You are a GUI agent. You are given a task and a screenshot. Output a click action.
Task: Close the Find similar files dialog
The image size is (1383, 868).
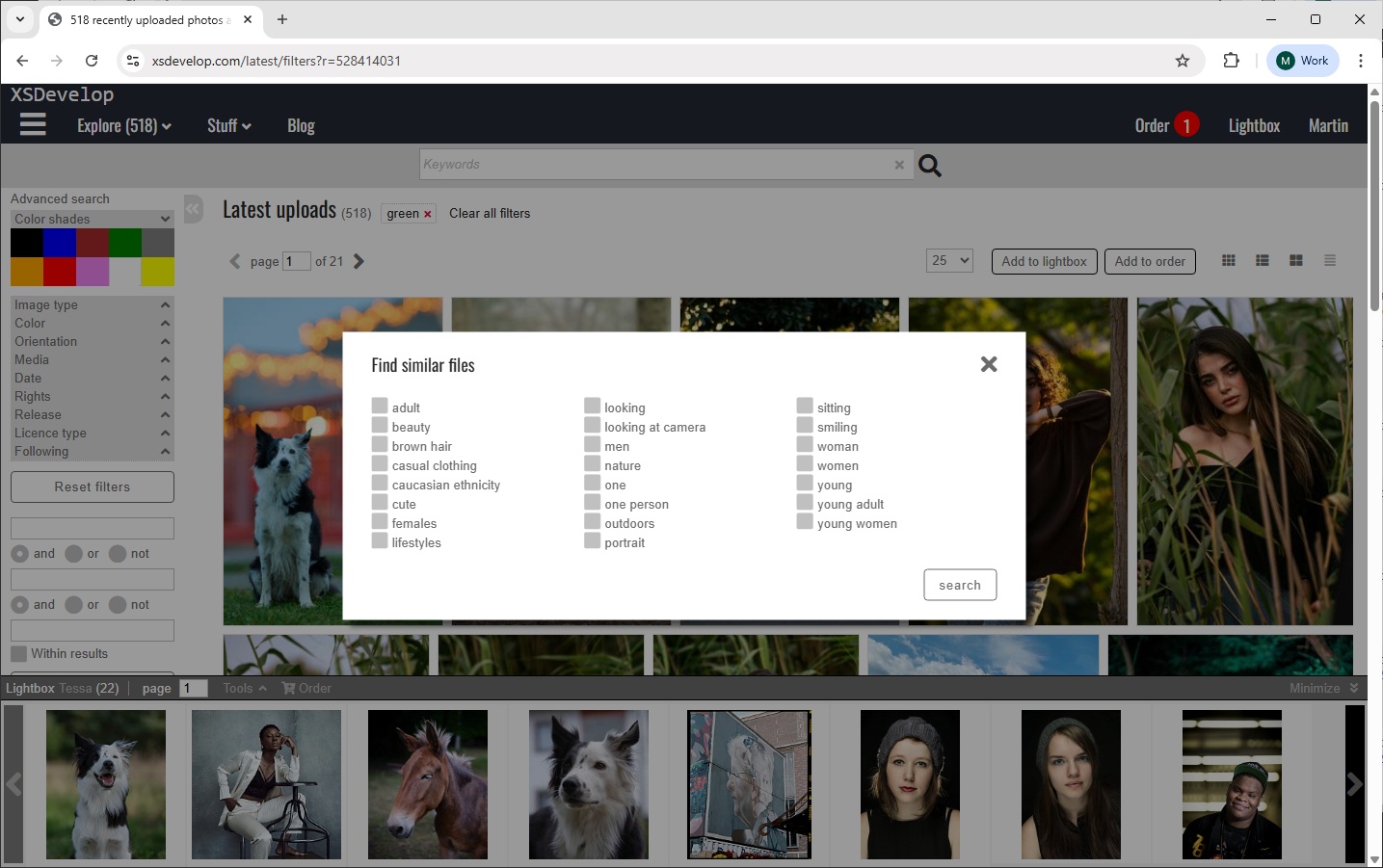click(988, 364)
